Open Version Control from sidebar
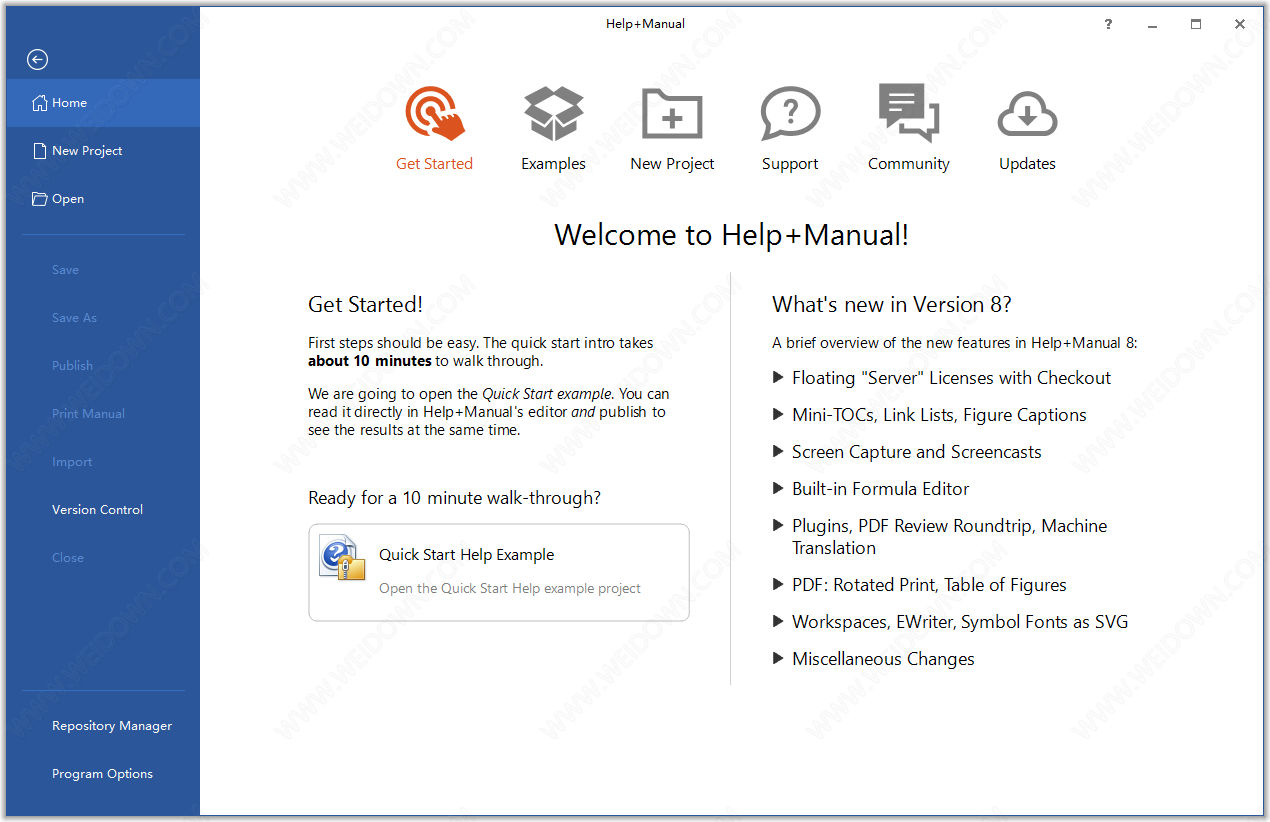Image resolution: width=1270 pixels, height=822 pixels. 97,510
